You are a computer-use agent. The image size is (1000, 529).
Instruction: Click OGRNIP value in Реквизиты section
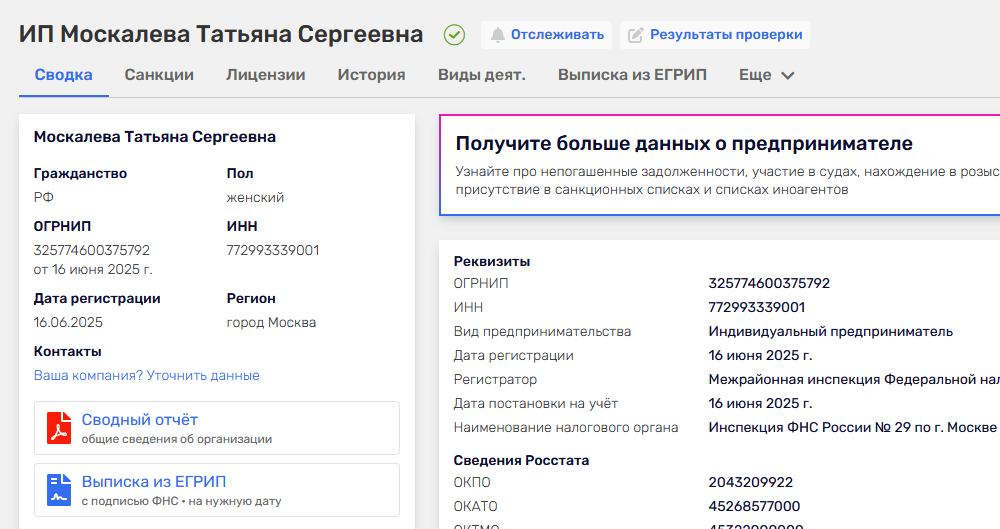coord(769,283)
